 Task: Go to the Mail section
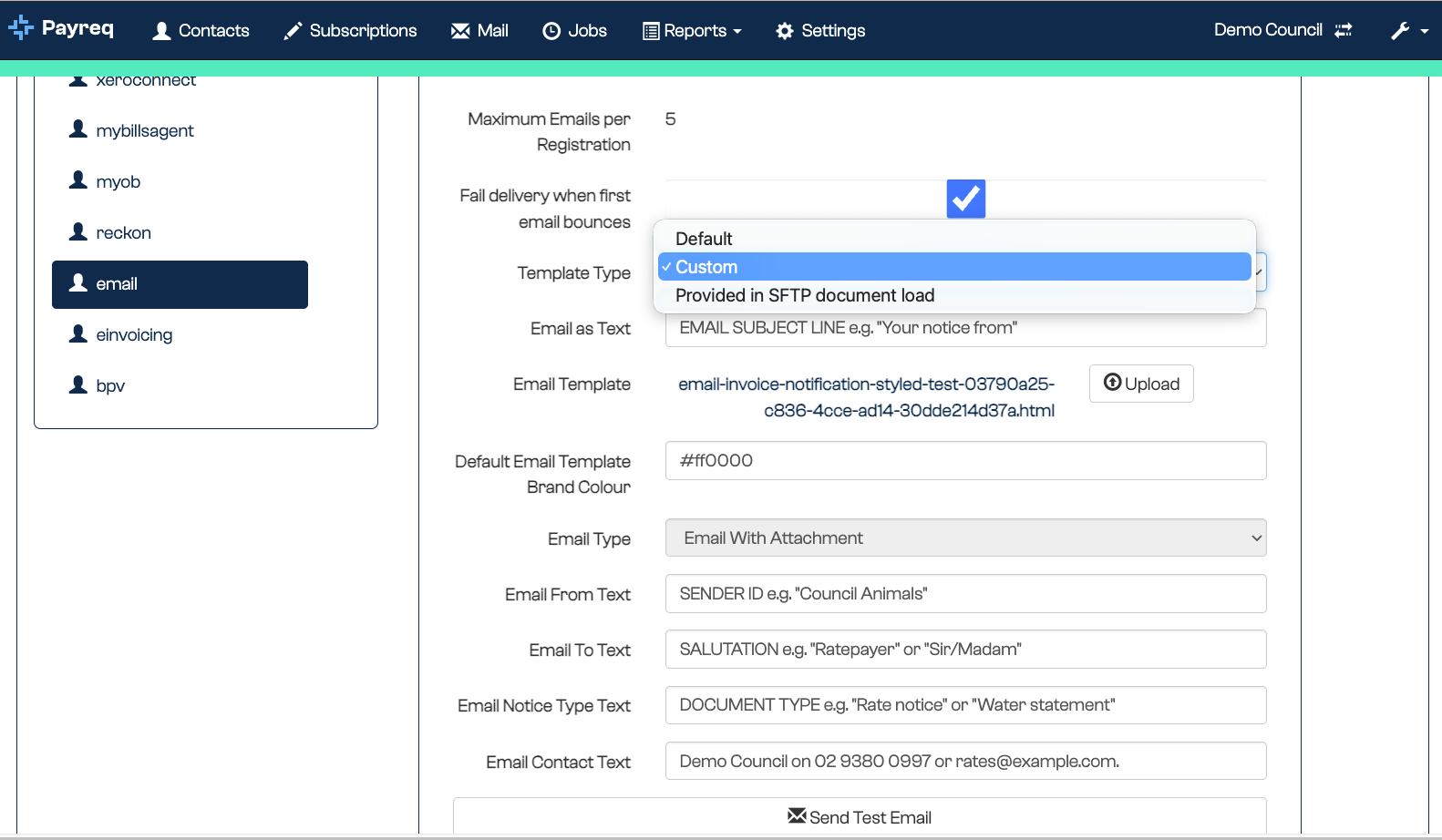pos(479,31)
